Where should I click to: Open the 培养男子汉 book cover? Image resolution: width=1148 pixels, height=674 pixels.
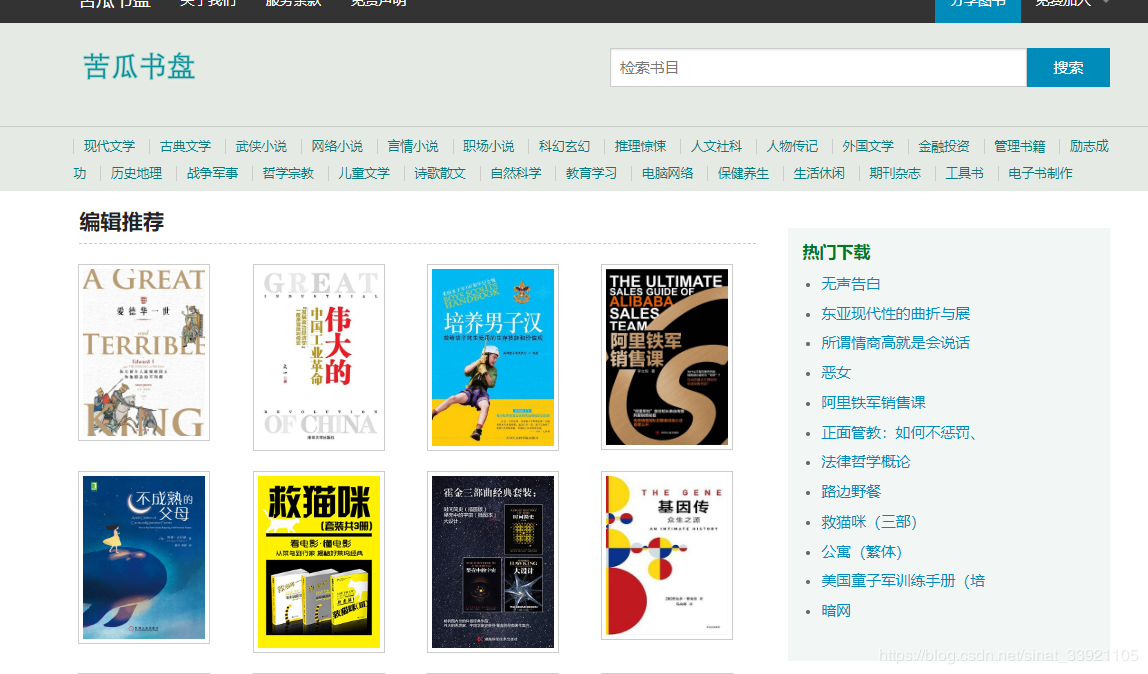tap(493, 357)
